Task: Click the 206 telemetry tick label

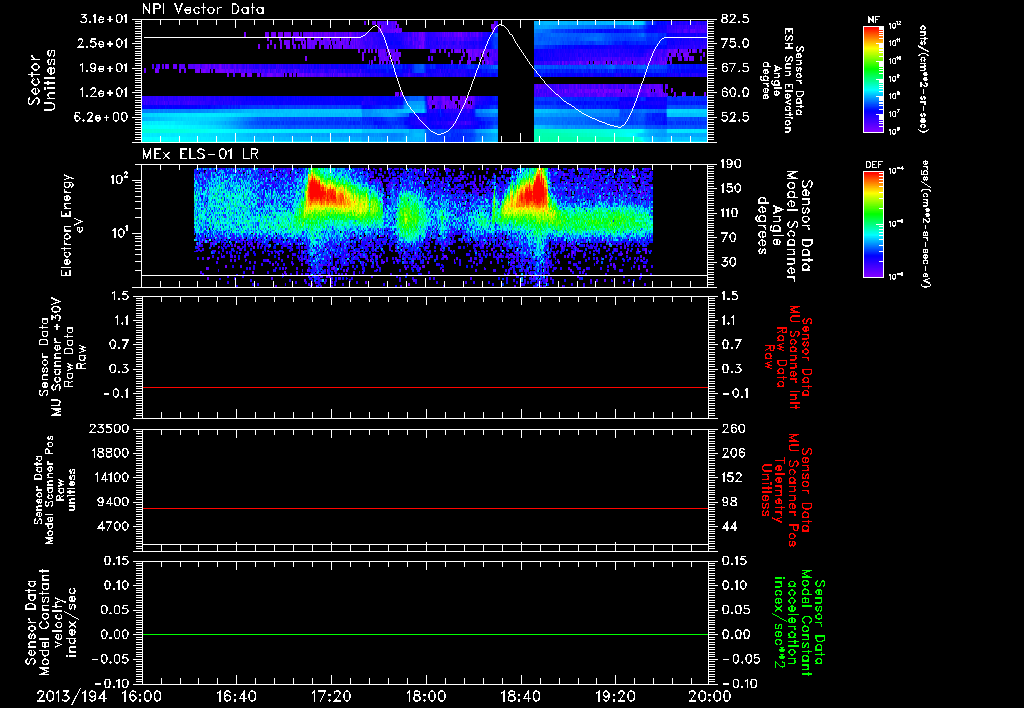Action: pos(733,453)
